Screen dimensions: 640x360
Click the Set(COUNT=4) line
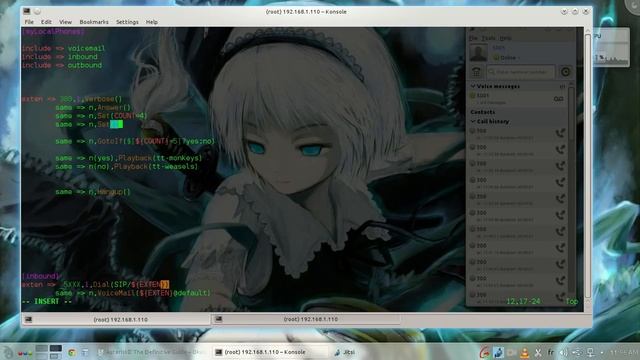[x=101, y=116]
